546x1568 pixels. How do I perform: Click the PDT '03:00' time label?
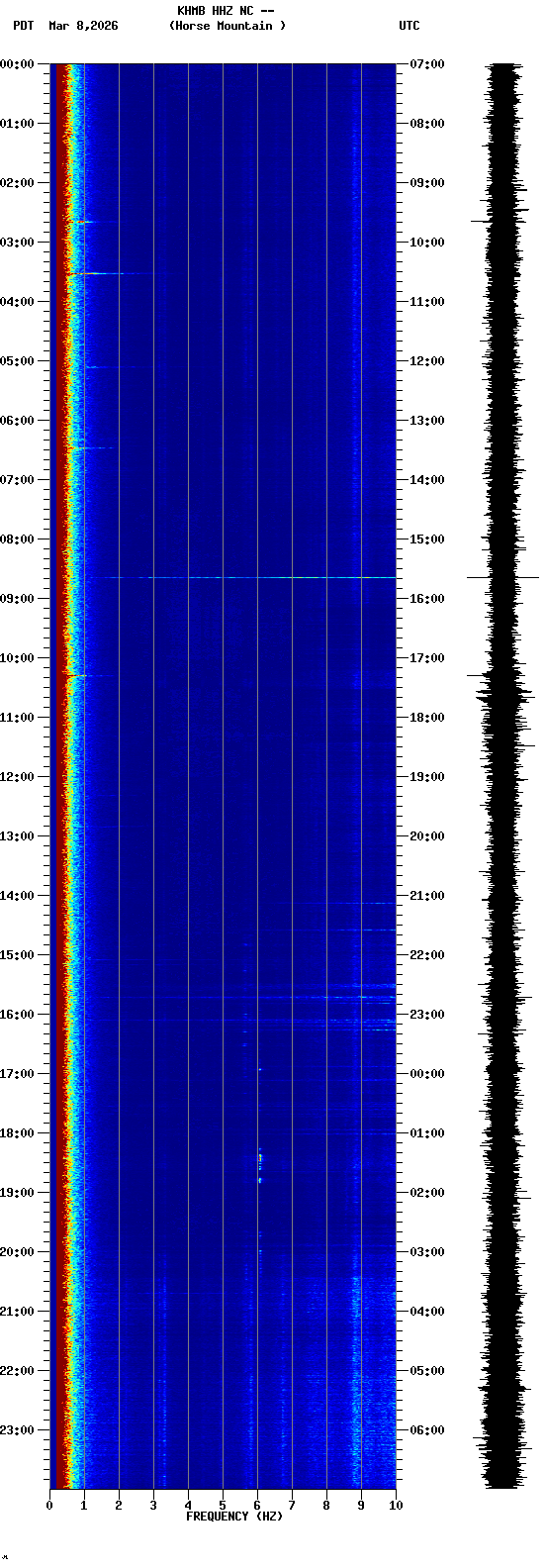click(17, 243)
